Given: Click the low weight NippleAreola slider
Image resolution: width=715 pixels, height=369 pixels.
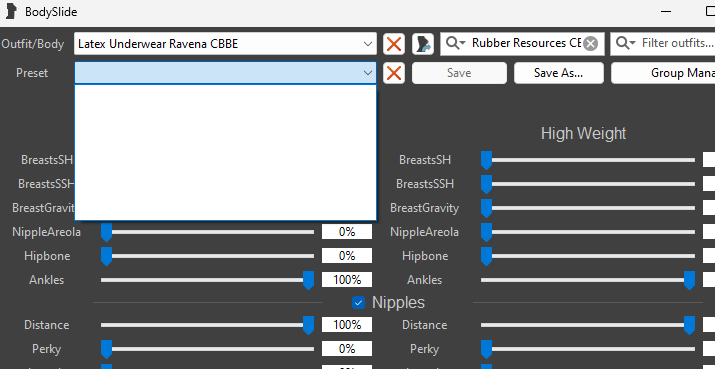Looking at the screenshot, I should (207, 232).
